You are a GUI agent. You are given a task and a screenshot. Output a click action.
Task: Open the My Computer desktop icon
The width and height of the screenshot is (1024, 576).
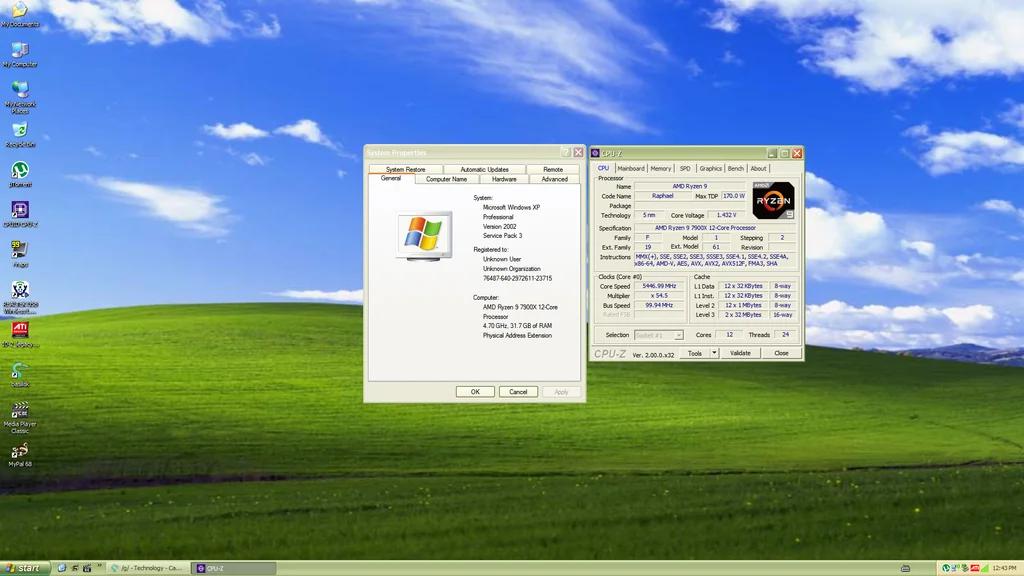pos(20,55)
